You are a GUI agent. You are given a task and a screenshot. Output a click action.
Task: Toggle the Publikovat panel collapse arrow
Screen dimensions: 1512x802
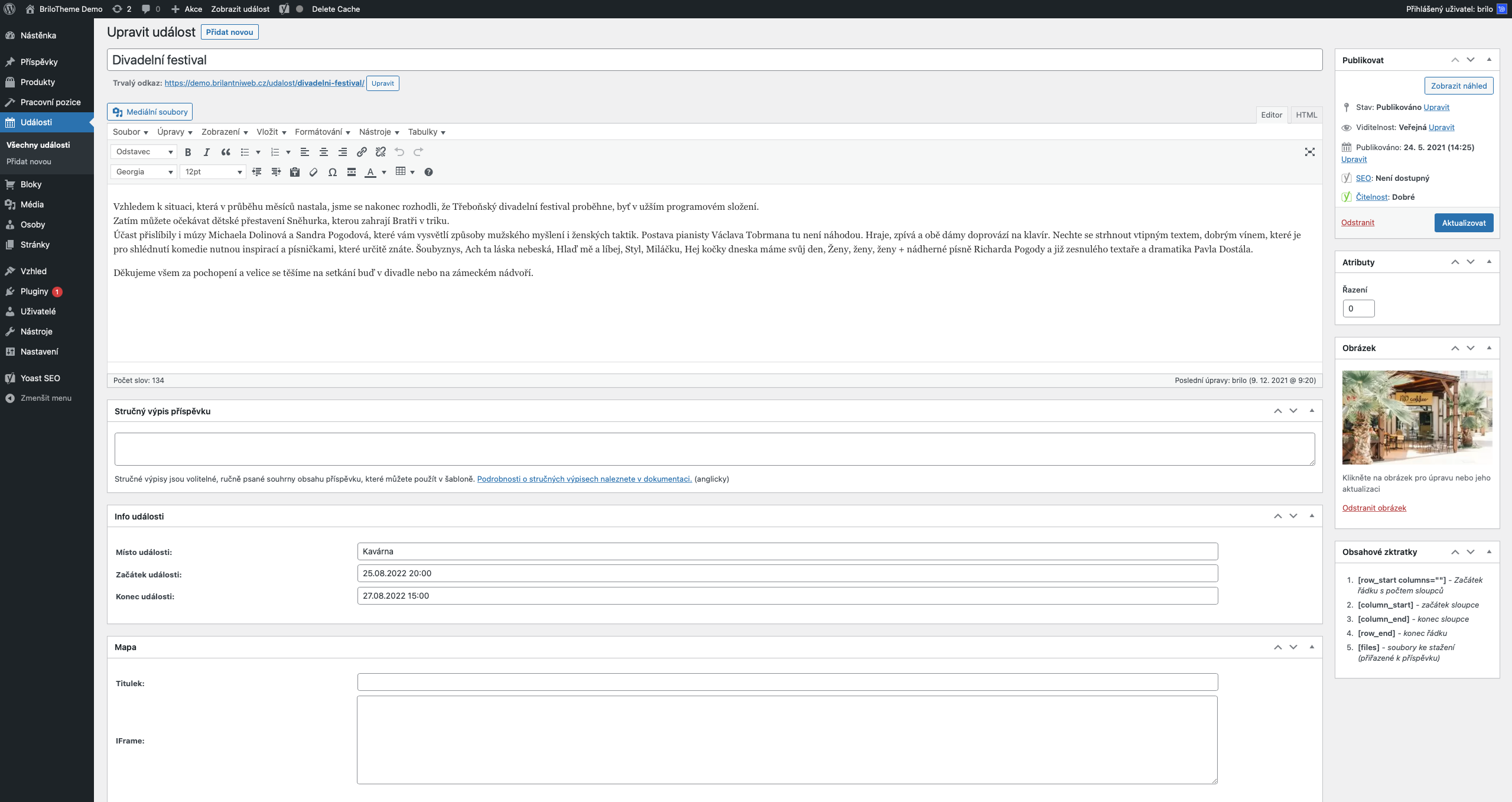1489,60
